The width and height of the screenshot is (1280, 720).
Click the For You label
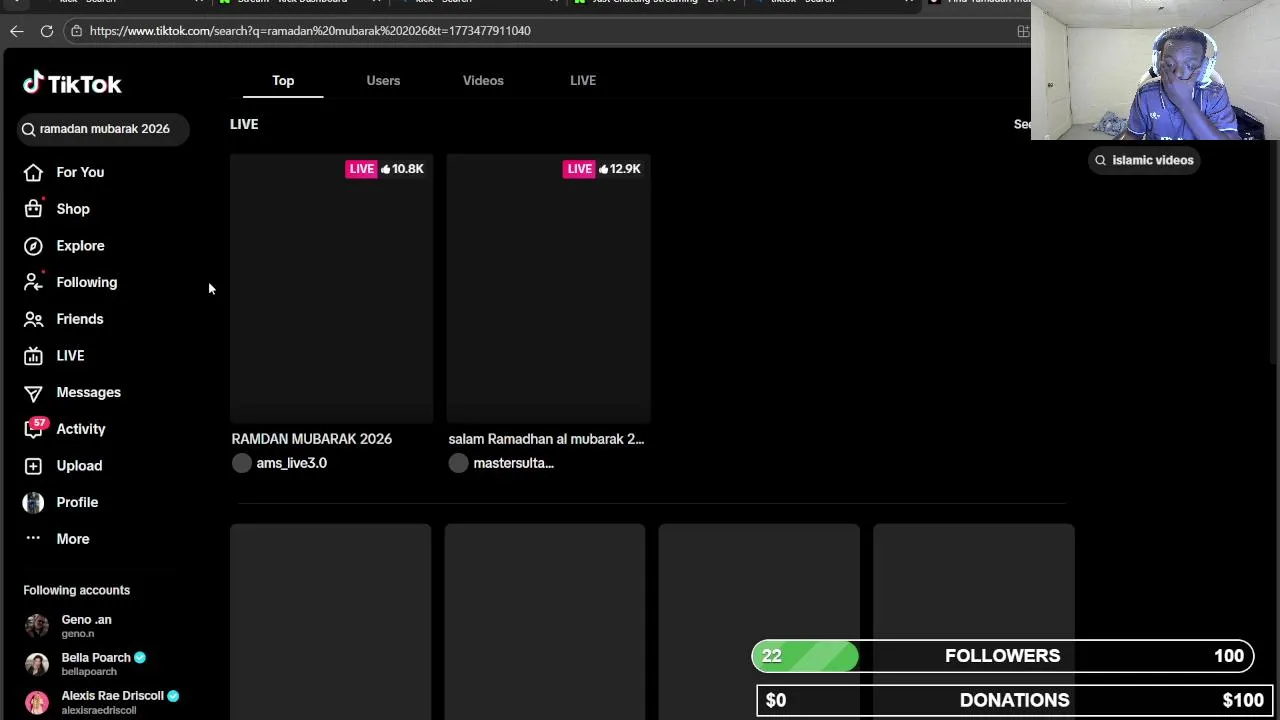[x=80, y=172]
